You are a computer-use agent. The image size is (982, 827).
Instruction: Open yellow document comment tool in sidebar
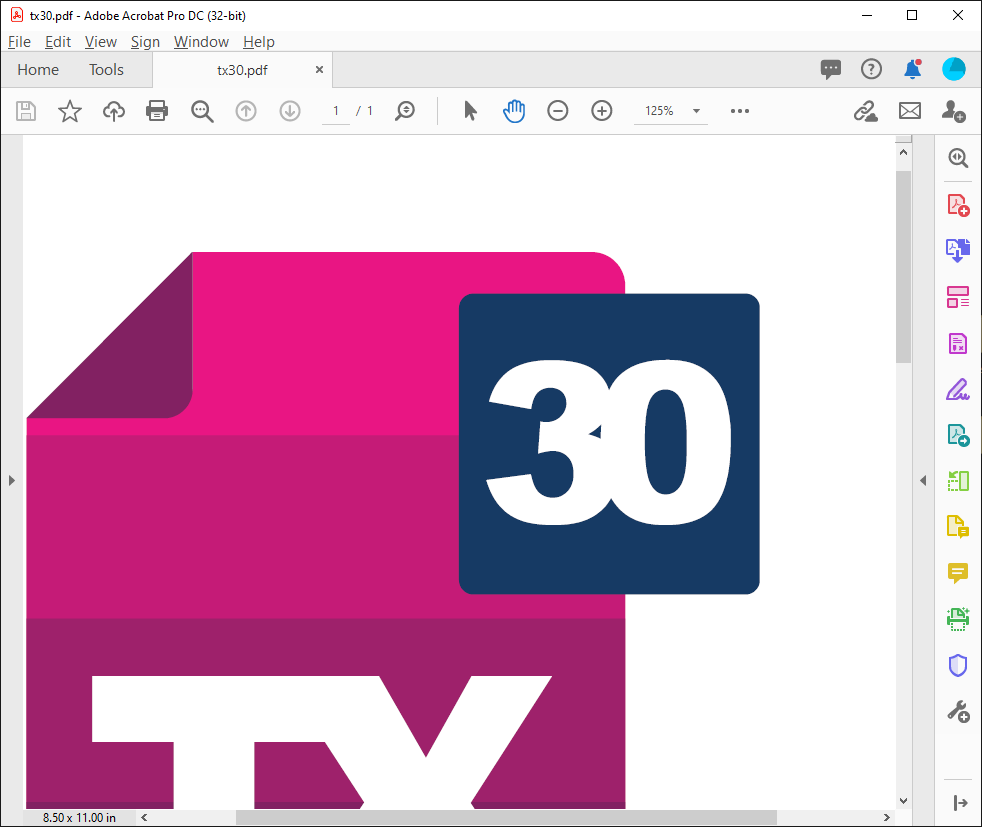(958, 527)
